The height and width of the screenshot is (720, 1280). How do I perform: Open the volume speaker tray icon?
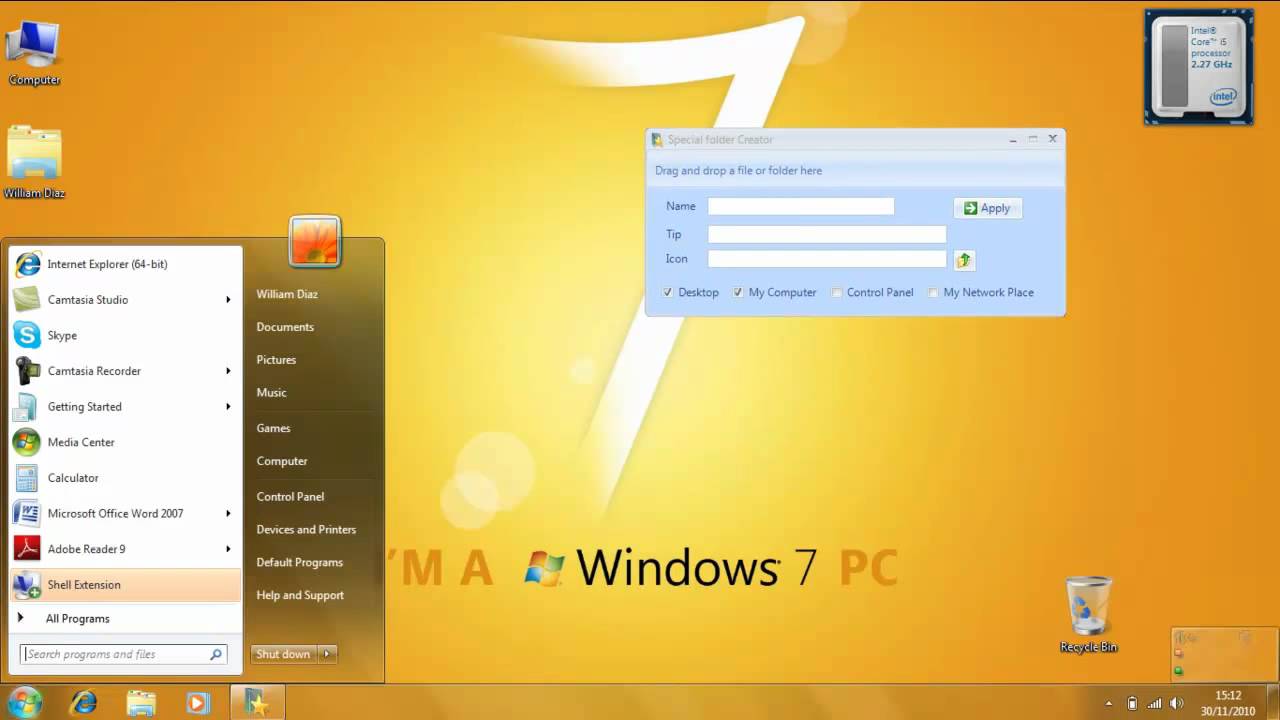[1177, 703]
